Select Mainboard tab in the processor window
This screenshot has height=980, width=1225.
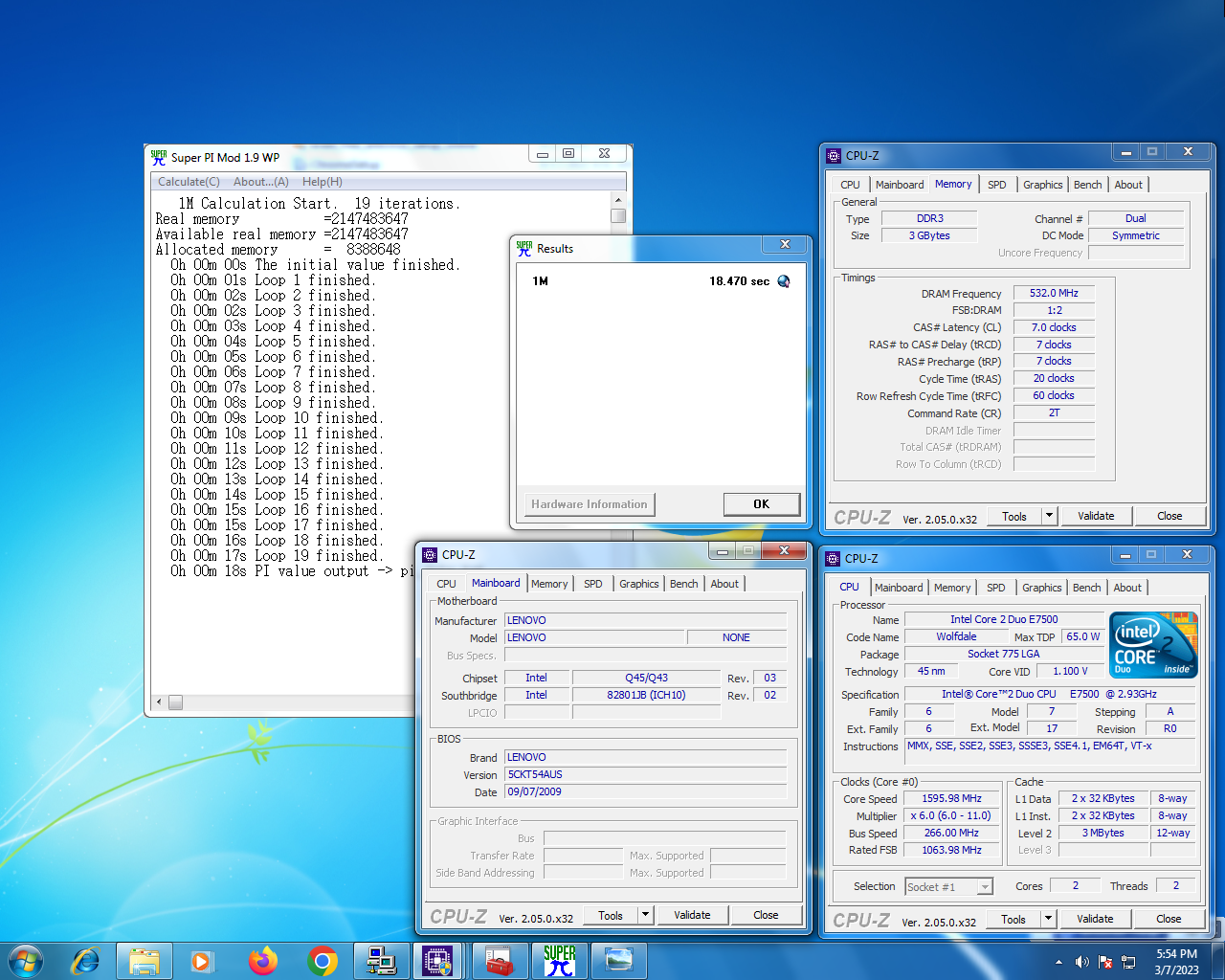coord(899,588)
